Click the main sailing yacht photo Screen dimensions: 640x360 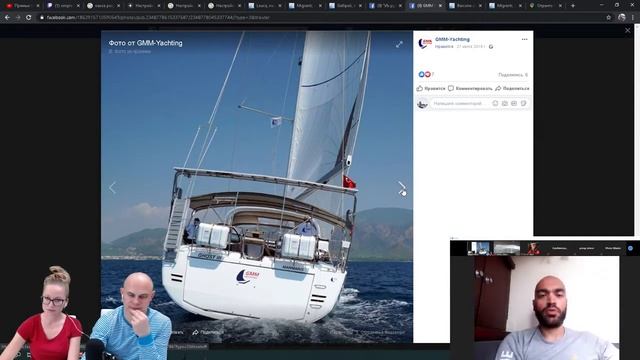click(257, 187)
